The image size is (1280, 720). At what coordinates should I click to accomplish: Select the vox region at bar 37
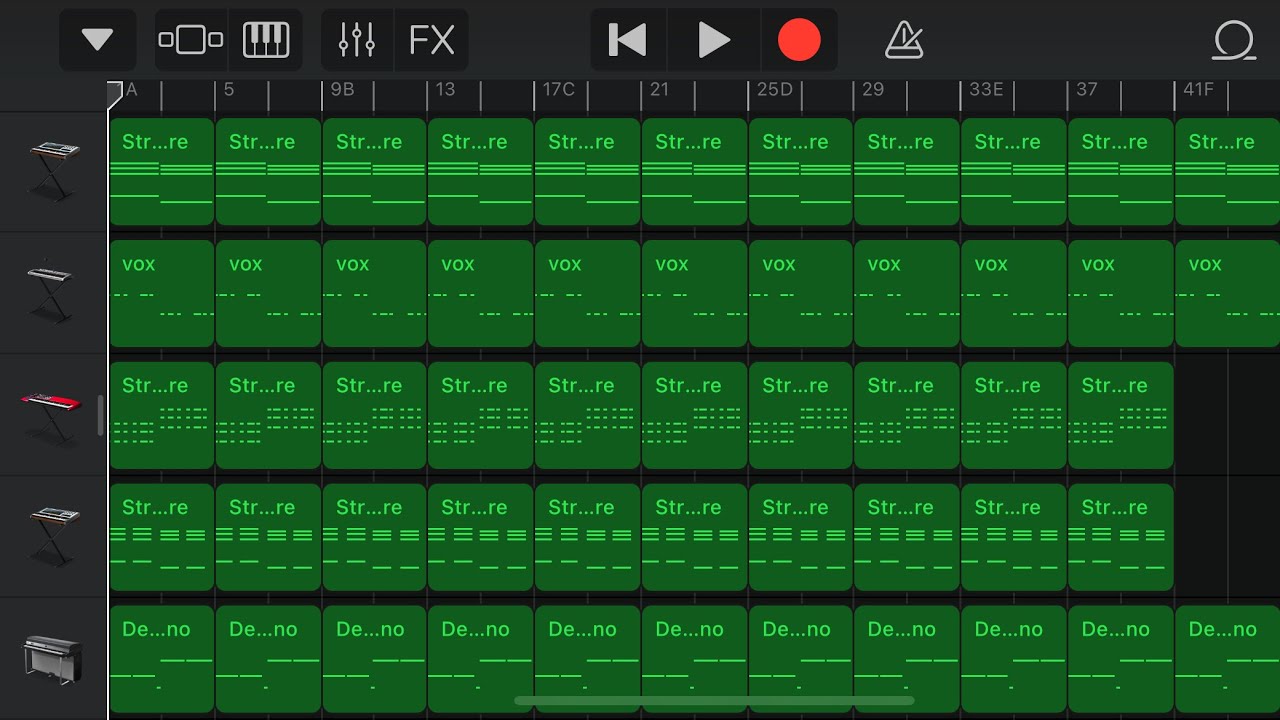pyautogui.click(x=1120, y=294)
